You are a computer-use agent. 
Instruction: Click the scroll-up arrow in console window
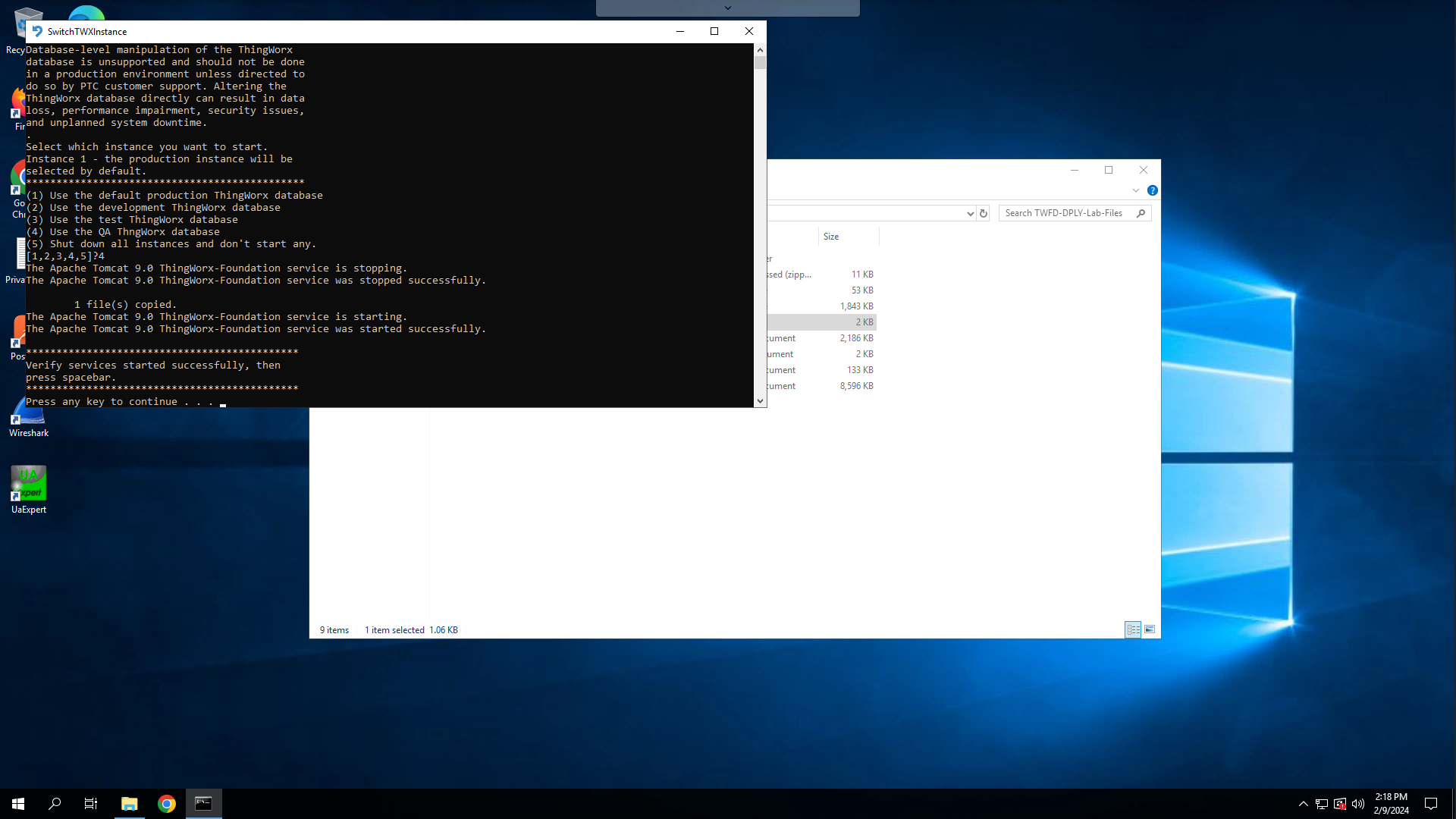click(x=760, y=49)
